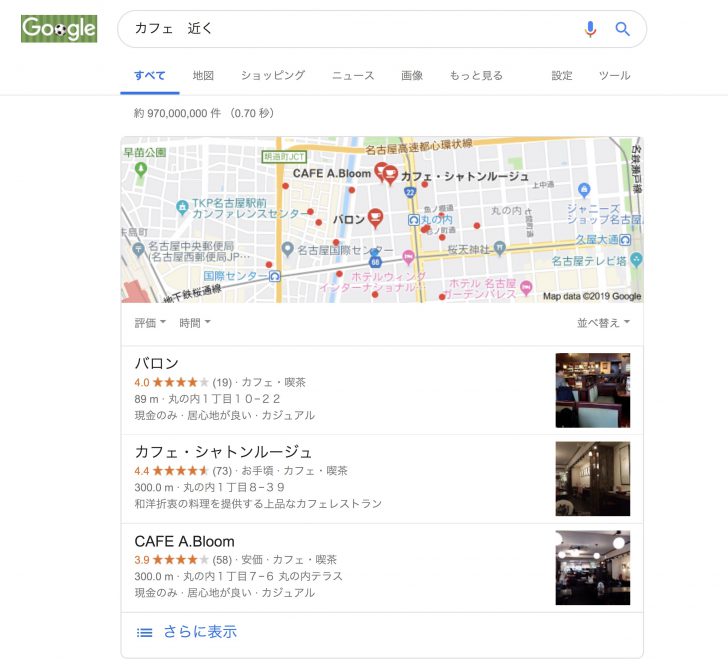Click the 名古屋国際センター map marker

(x=287, y=248)
